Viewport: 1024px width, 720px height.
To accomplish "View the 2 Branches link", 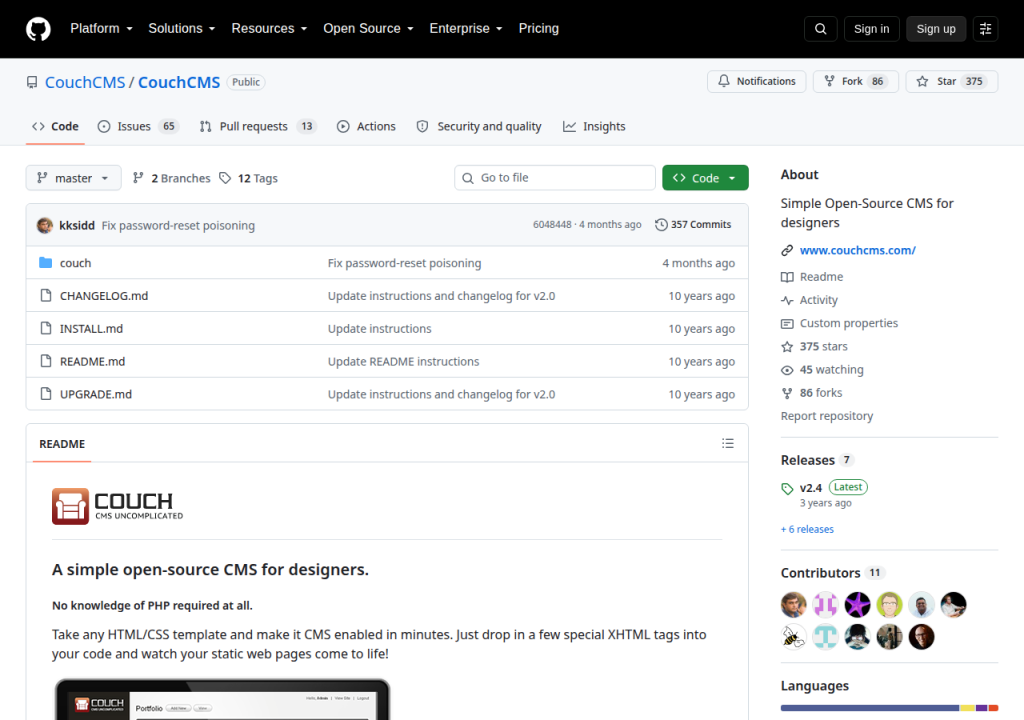I will pyautogui.click(x=172, y=178).
